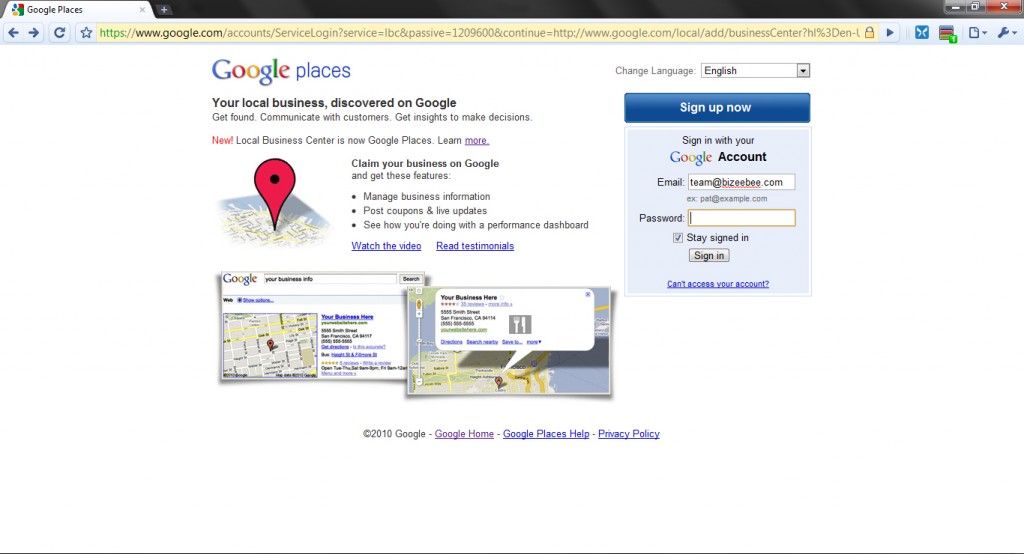Click the play arrow next to address bar

click(889, 33)
